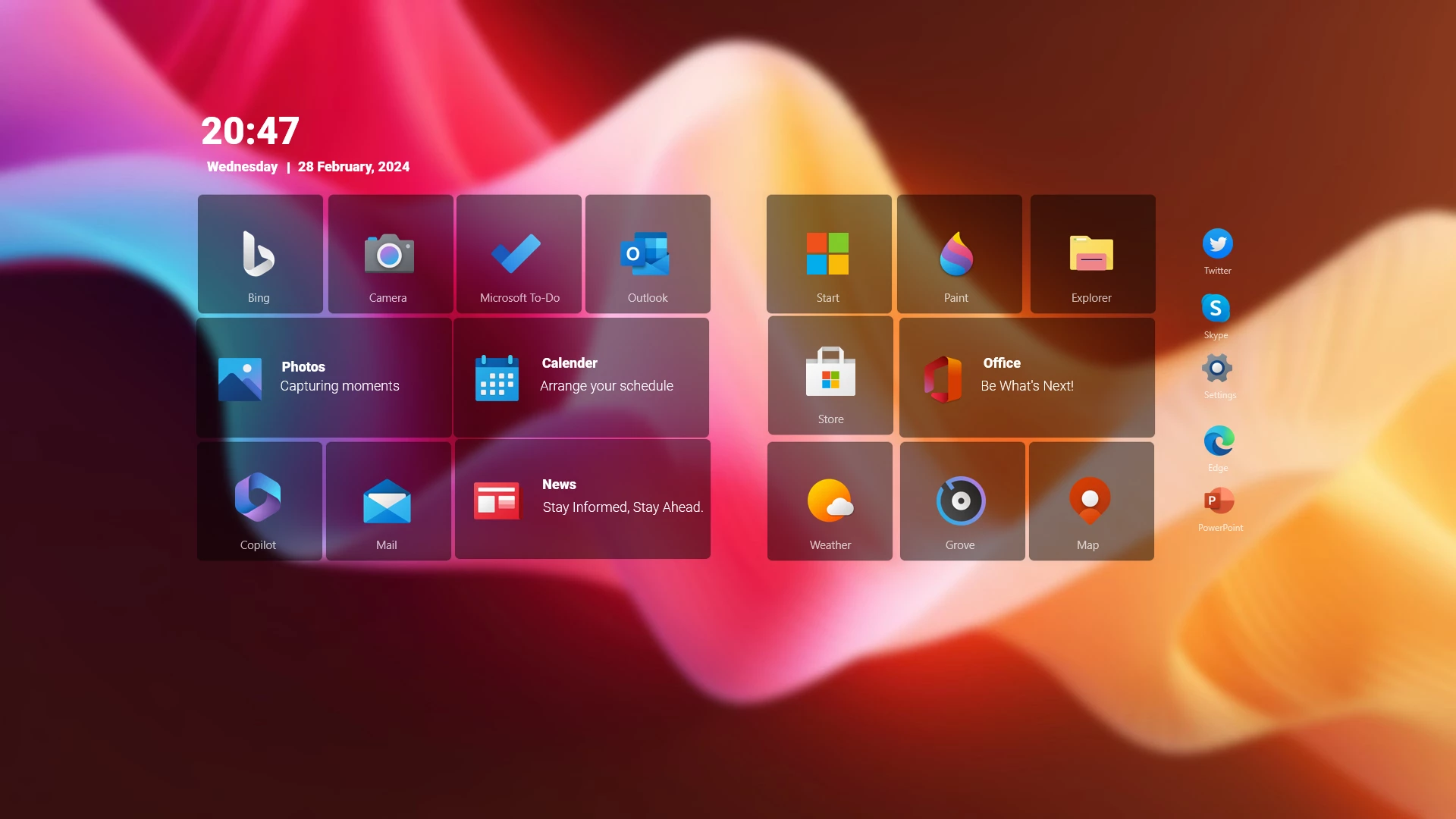
Task: Open Microsoft To-Do tile
Action: [519, 254]
